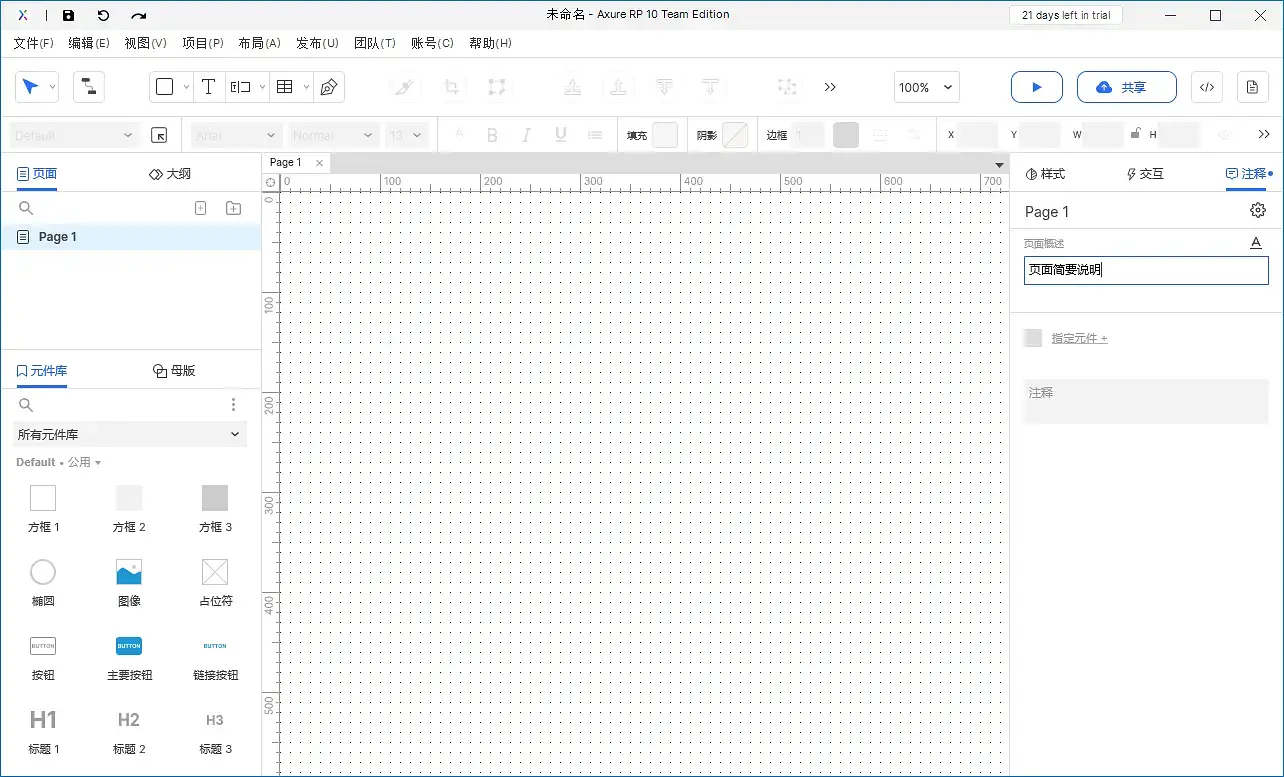1284x777 pixels.
Task: Open the 所有元件库 library dropdown
Action: (x=128, y=434)
